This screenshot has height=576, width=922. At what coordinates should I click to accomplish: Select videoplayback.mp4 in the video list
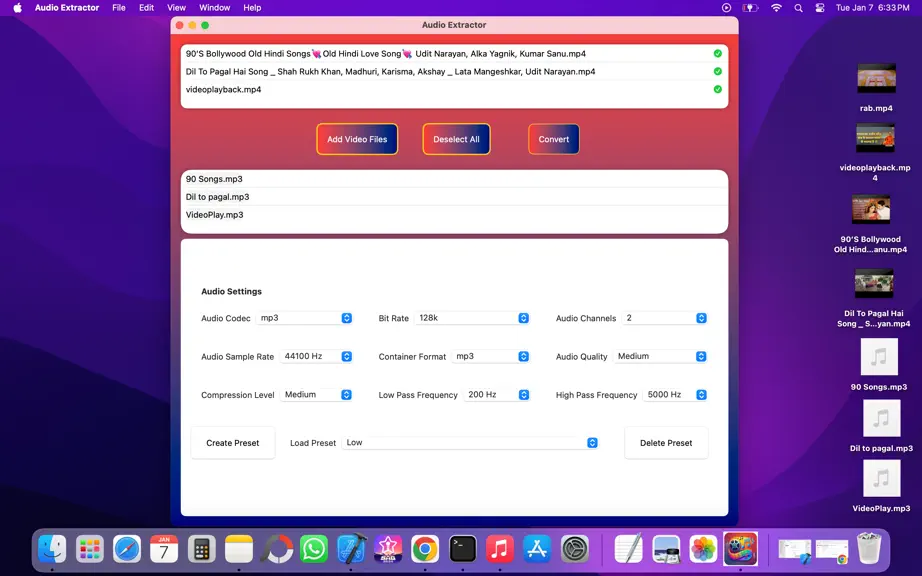(x=454, y=89)
